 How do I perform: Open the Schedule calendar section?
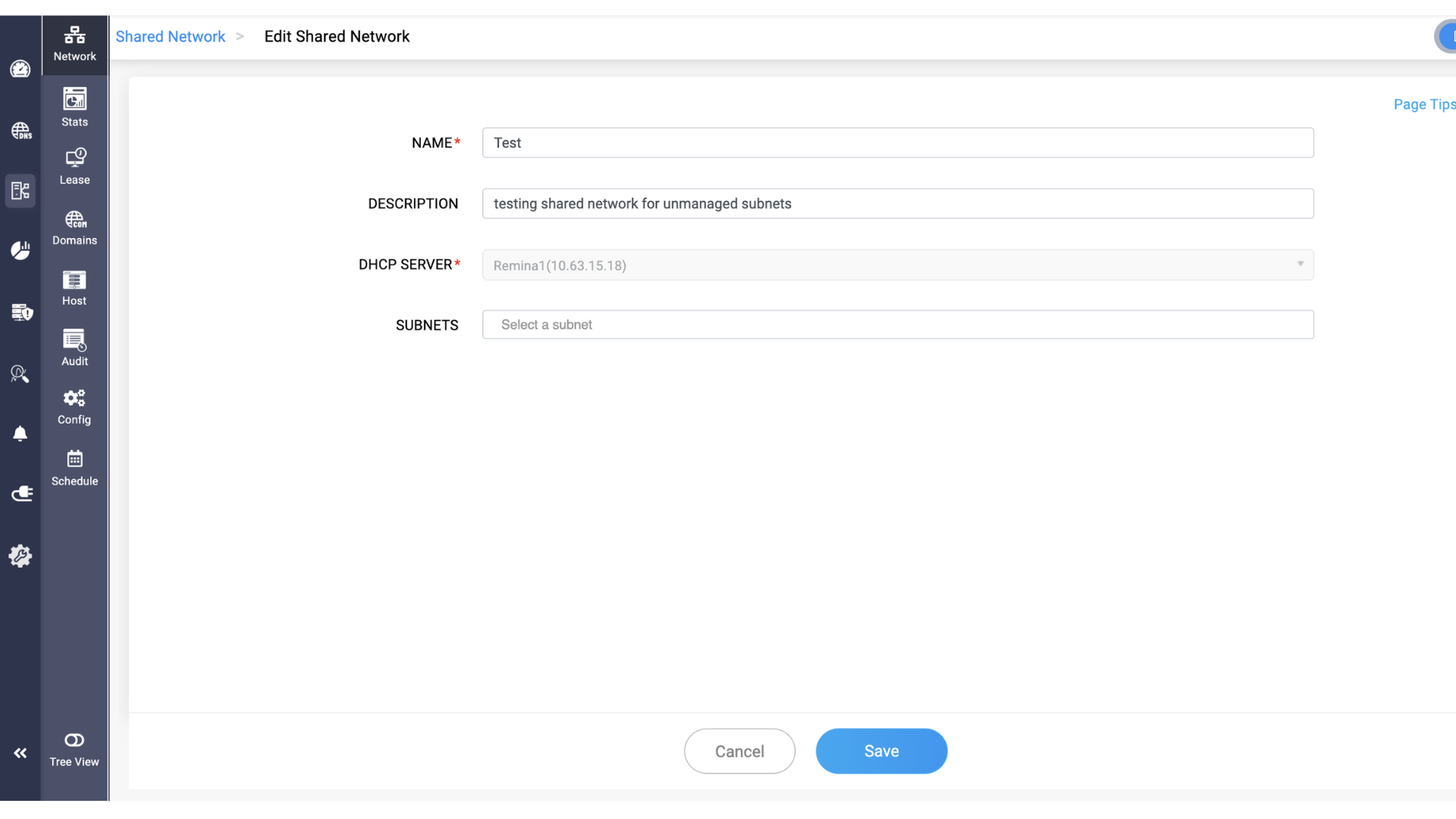74,467
